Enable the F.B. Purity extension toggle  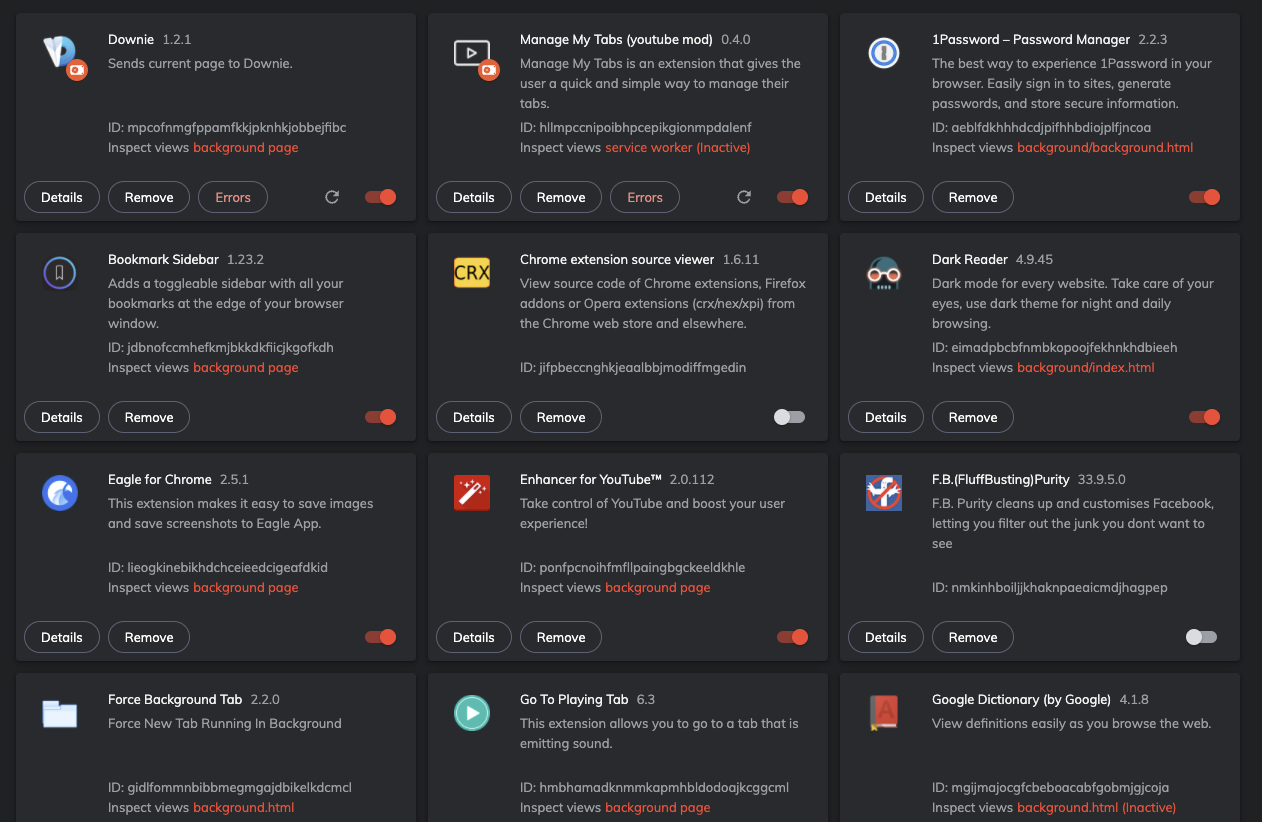[x=1202, y=637]
